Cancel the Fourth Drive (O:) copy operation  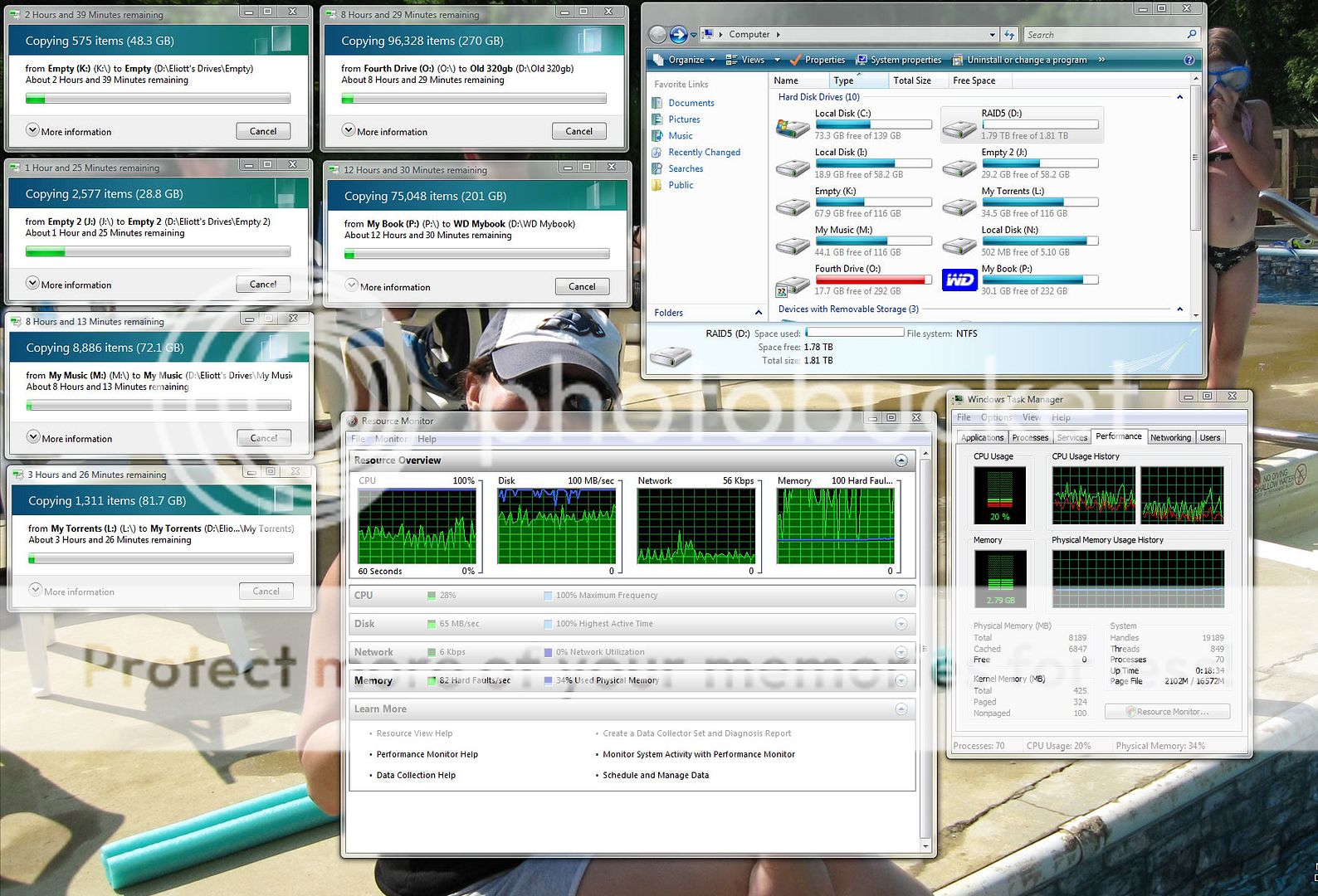[x=578, y=131]
